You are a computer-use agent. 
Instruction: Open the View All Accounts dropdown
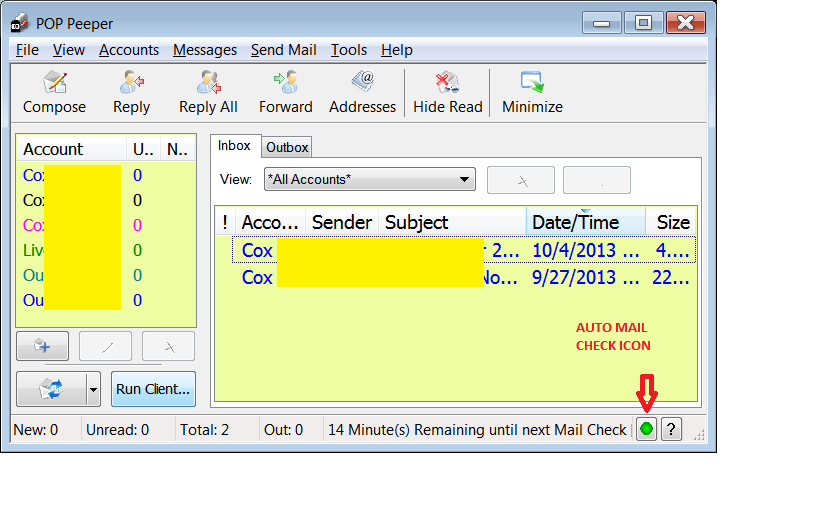(369, 180)
